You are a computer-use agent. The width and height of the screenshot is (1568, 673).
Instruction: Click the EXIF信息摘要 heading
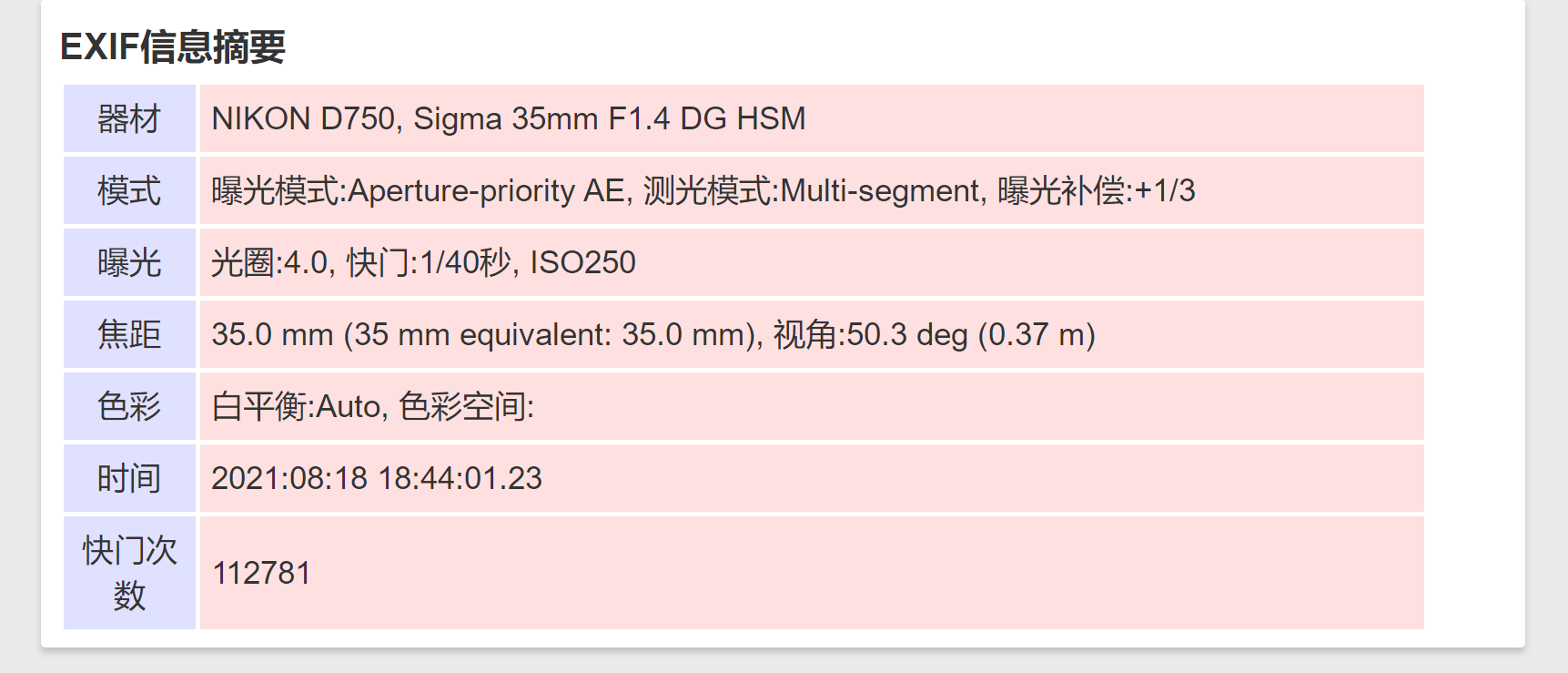pyautogui.click(x=173, y=46)
